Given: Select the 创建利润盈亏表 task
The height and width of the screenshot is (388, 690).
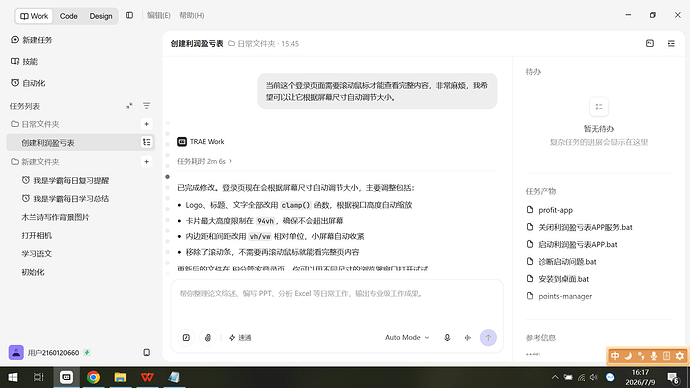Looking at the screenshot, I should click(x=80, y=143).
